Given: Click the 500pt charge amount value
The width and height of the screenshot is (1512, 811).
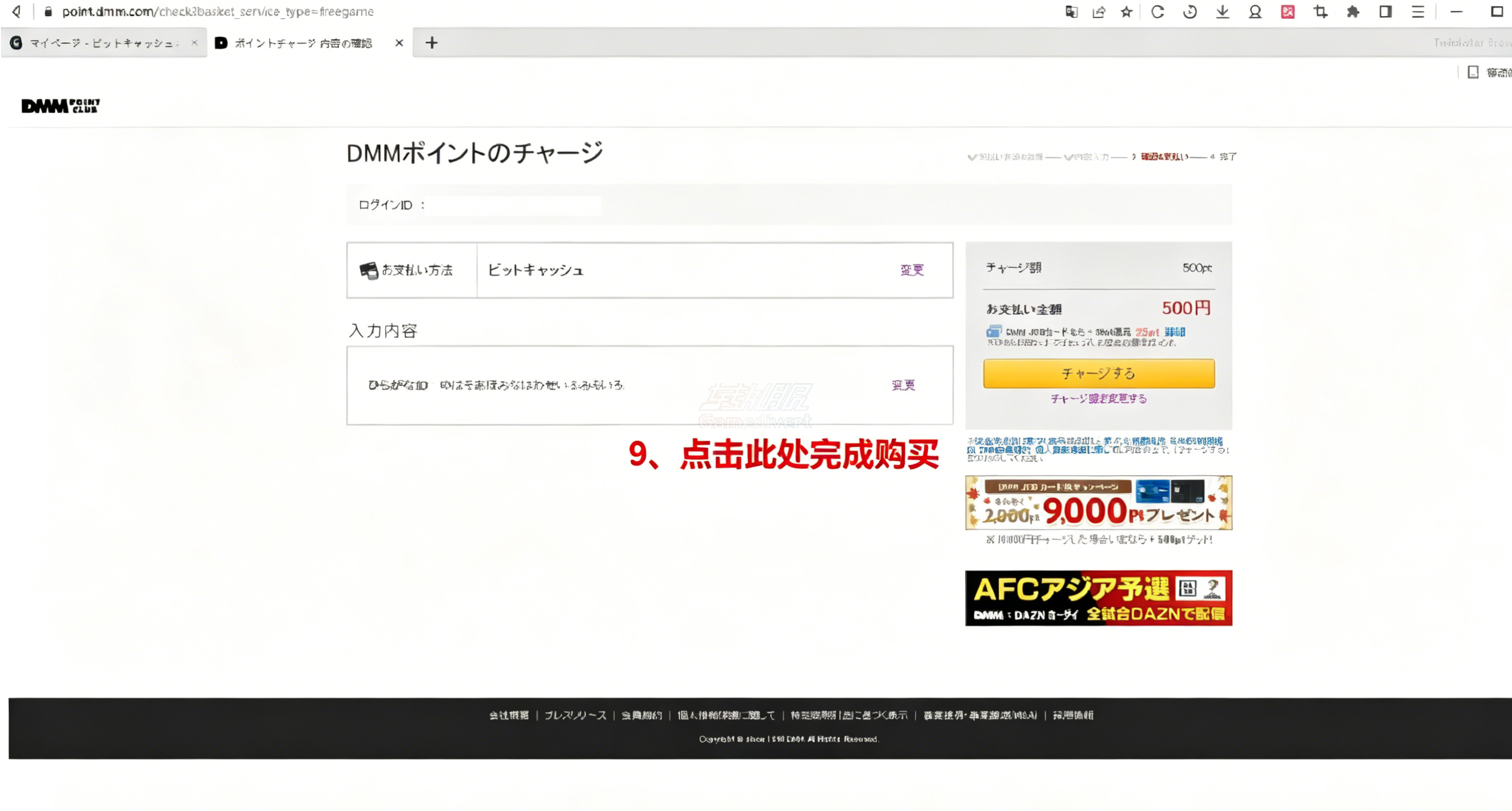Looking at the screenshot, I should coord(1198,268).
